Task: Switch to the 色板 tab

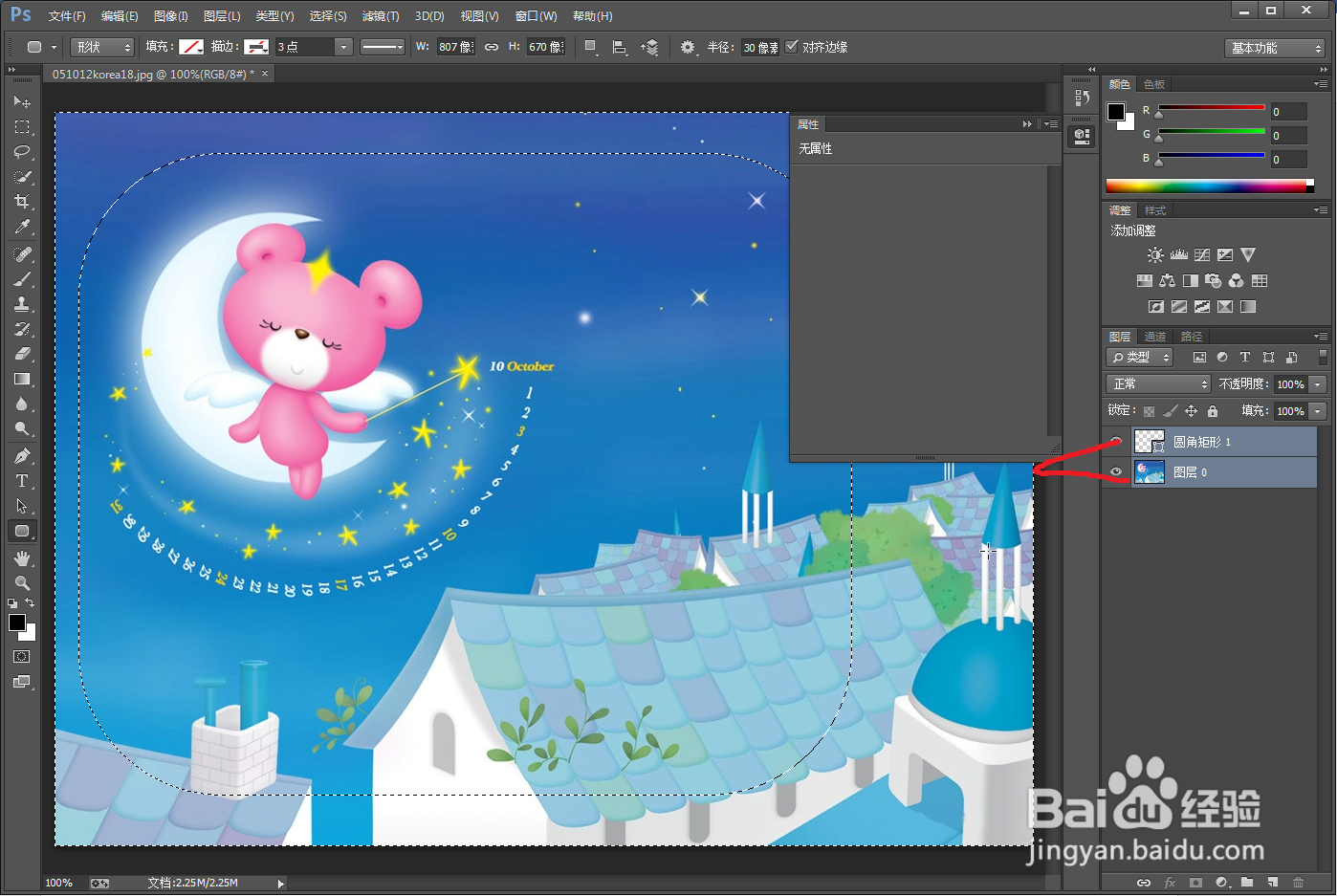Action: click(x=1154, y=84)
